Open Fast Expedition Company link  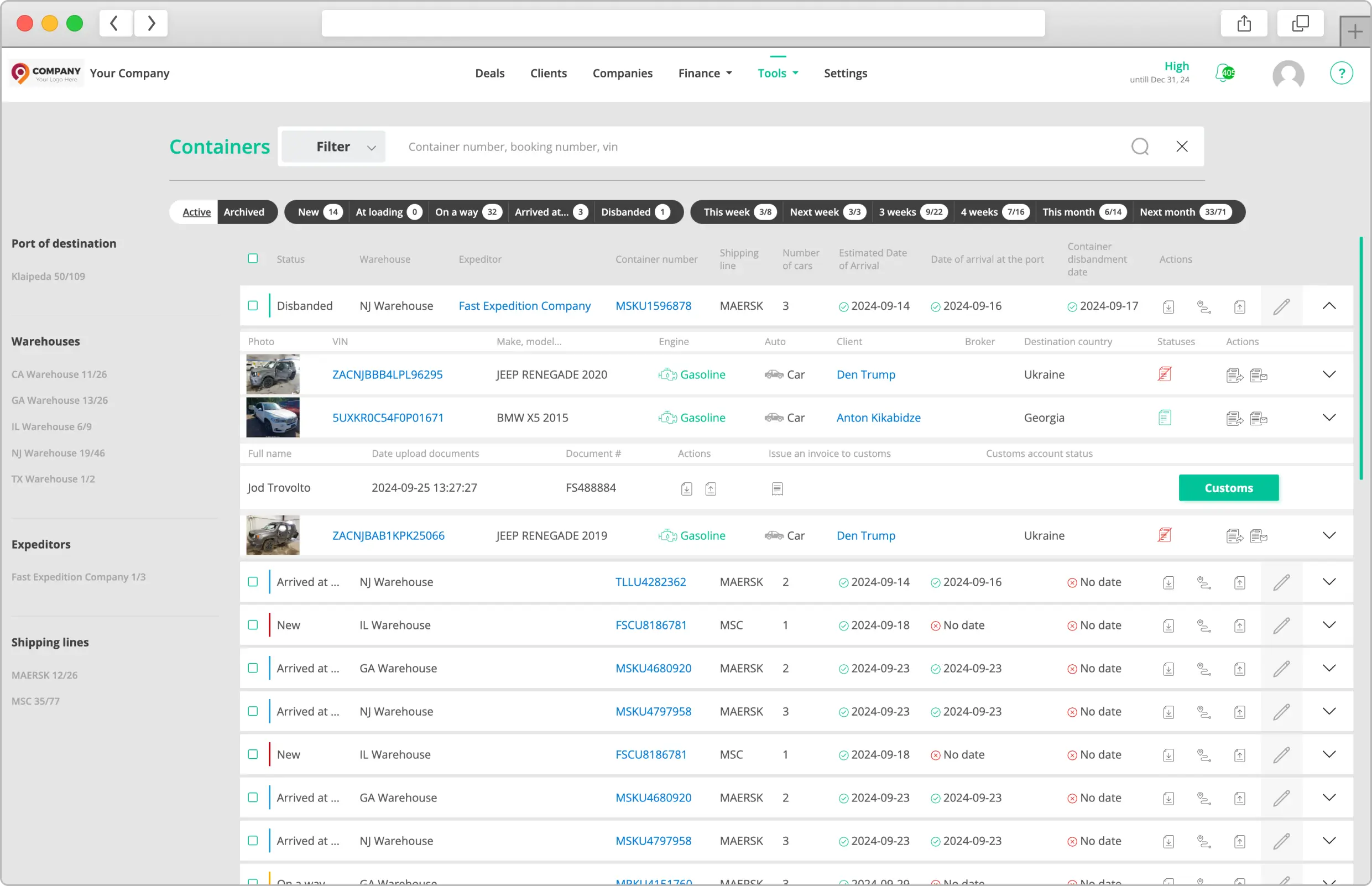point(524,306)
